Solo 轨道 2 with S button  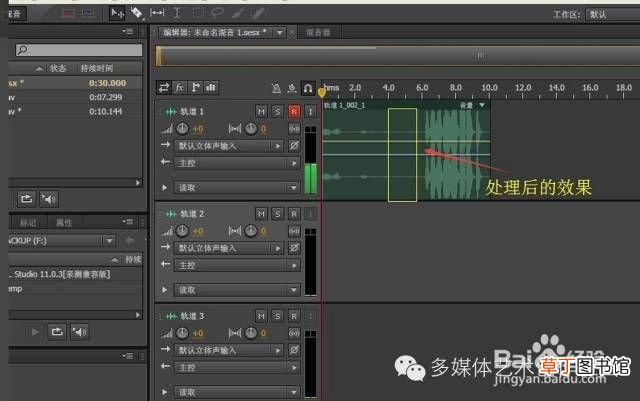point(278,214)
